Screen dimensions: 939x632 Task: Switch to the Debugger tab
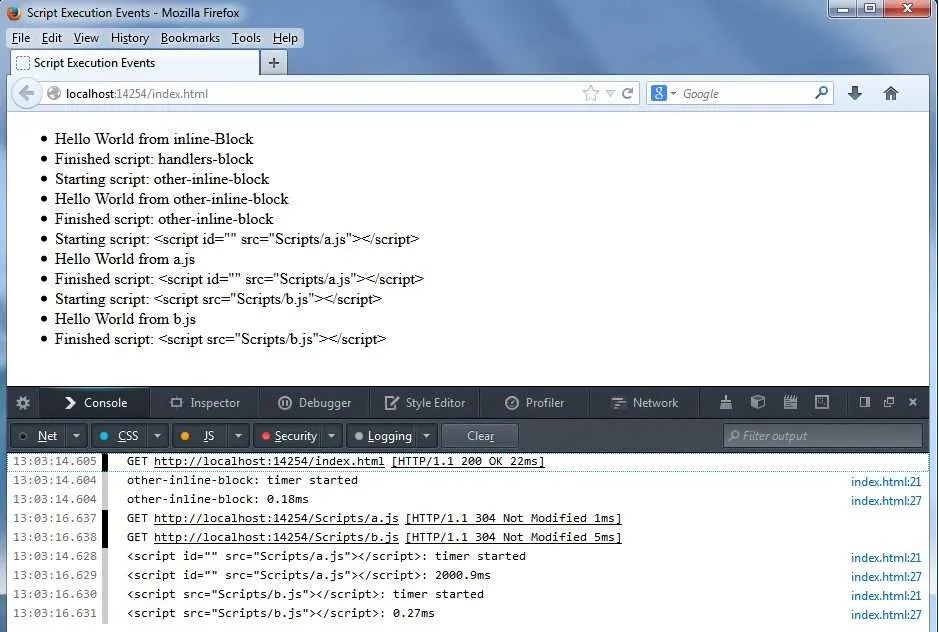click(x=314, y=403)
